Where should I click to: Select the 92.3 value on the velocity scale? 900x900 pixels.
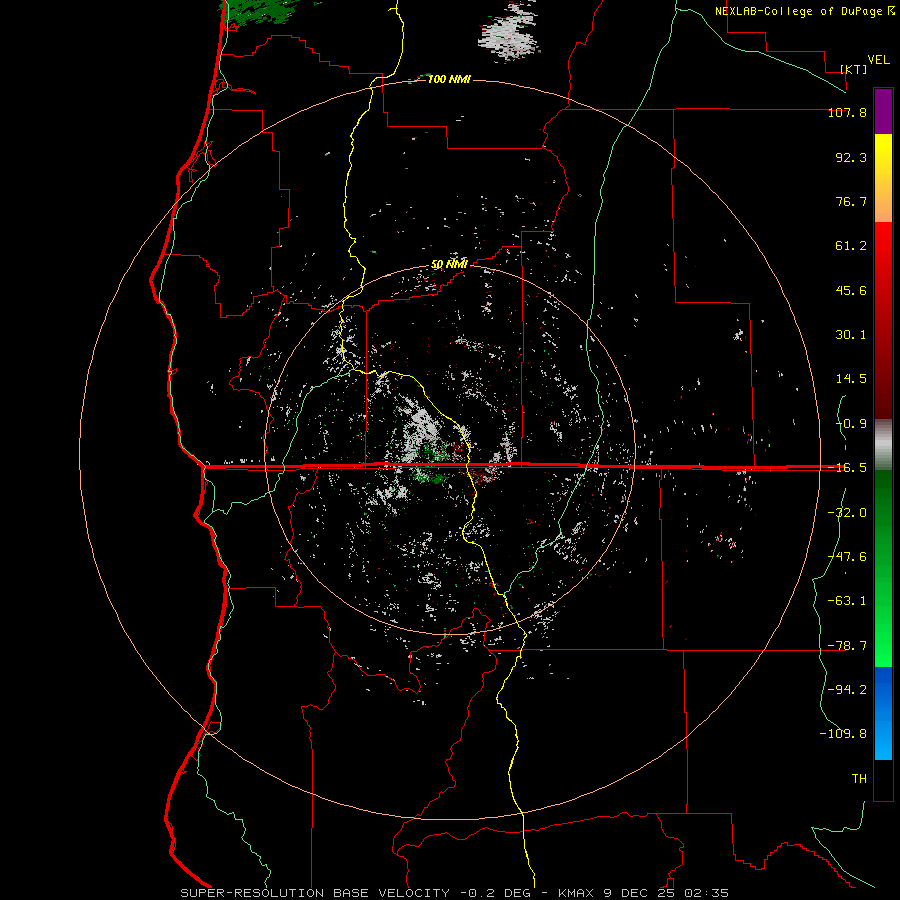[851, 157]
